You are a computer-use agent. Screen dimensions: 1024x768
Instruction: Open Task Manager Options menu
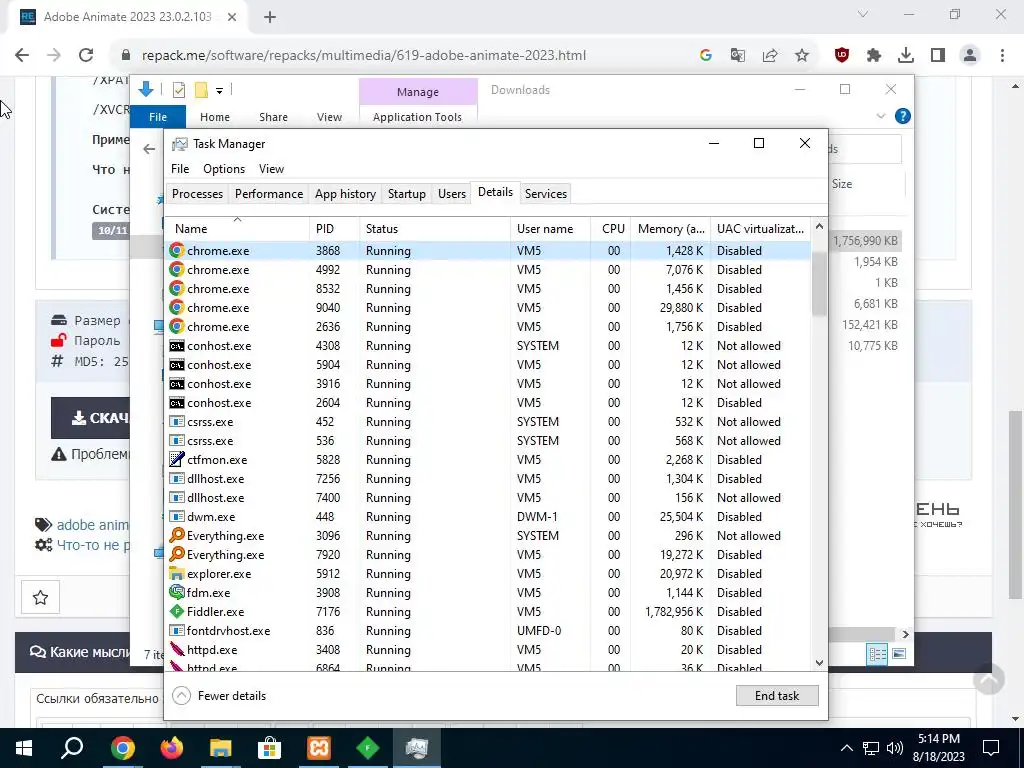(224, 168)
